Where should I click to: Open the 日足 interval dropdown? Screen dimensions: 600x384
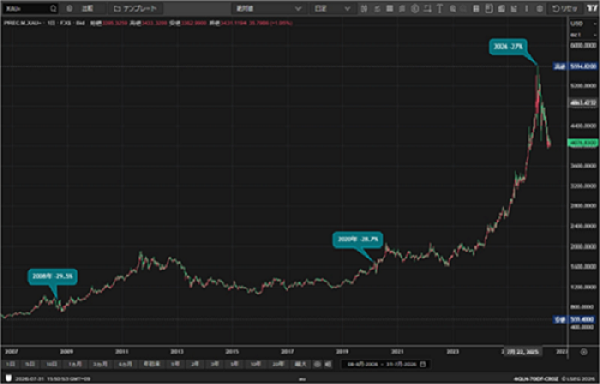(332, 8)
